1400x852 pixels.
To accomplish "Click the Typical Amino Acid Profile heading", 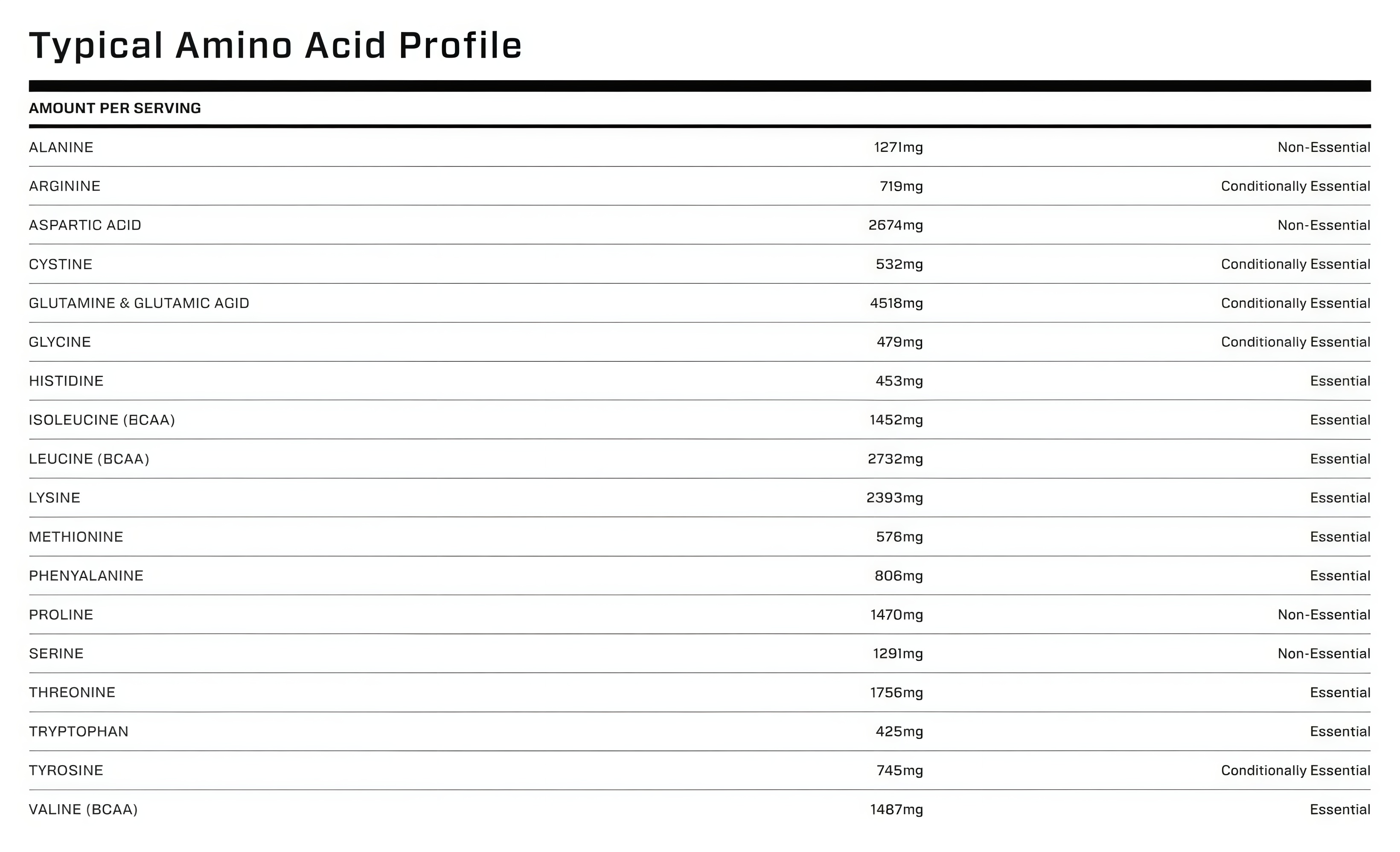I will tap(275, 46).
